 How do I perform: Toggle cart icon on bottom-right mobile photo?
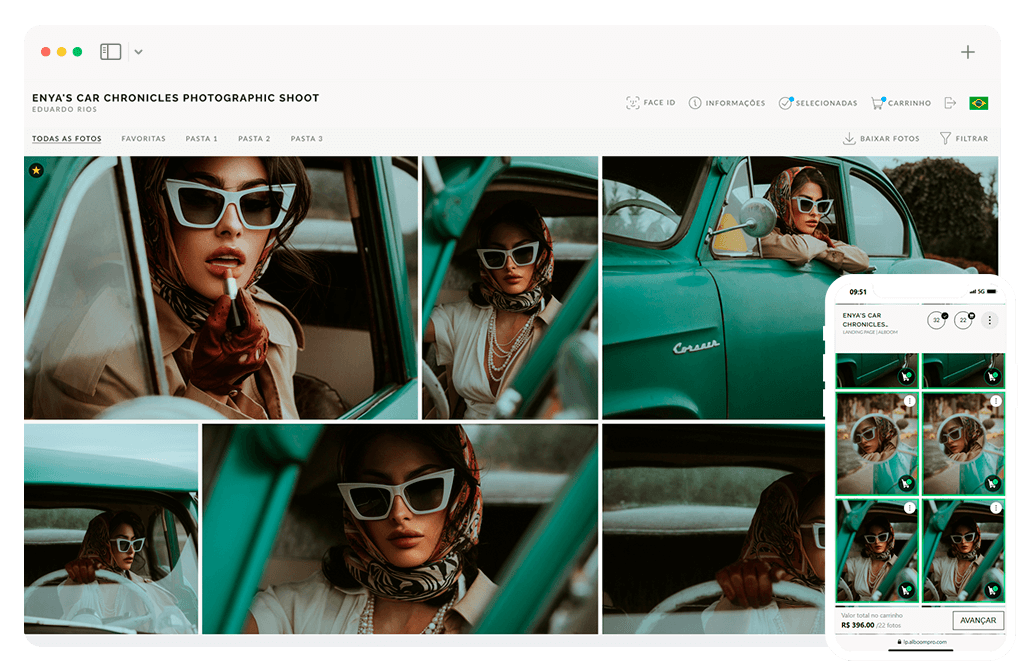(x=992, y=589)
